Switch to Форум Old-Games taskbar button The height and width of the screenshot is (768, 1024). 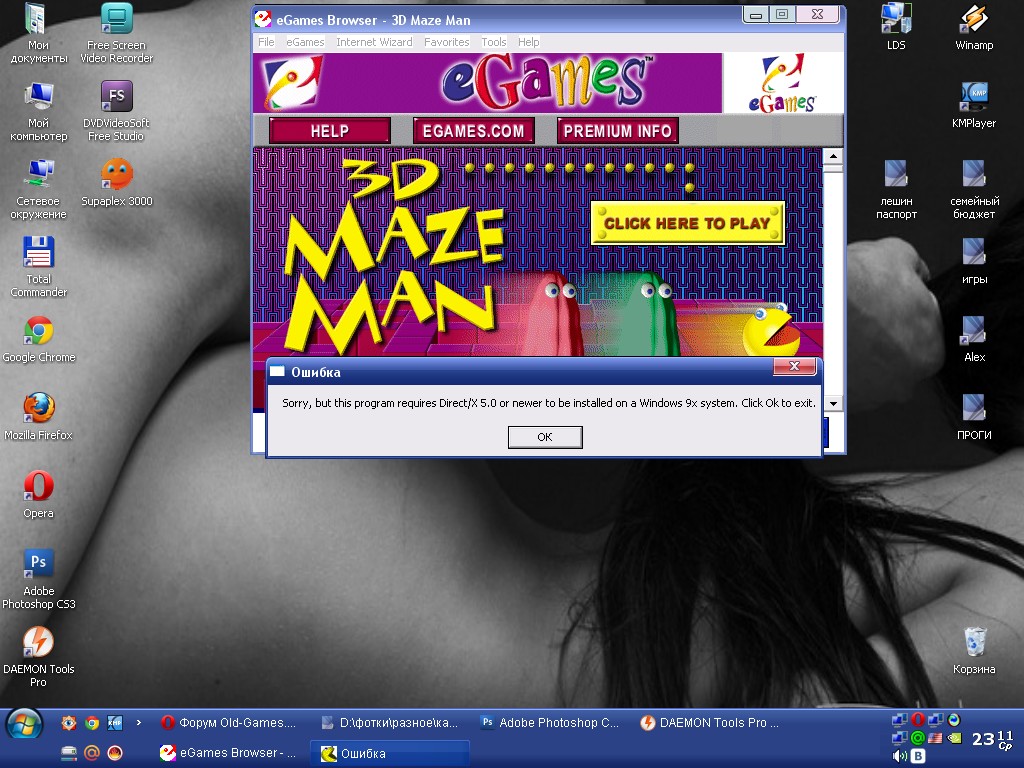click(228, 722)
